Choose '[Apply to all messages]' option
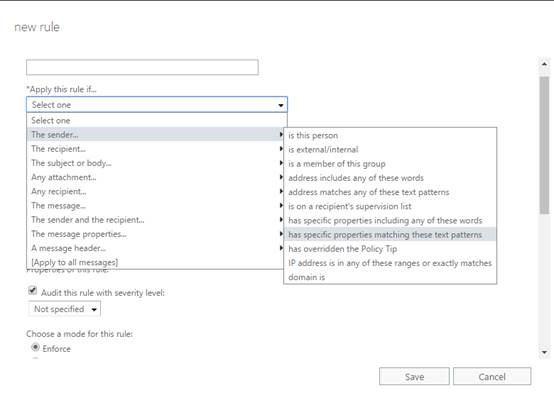 155,262
